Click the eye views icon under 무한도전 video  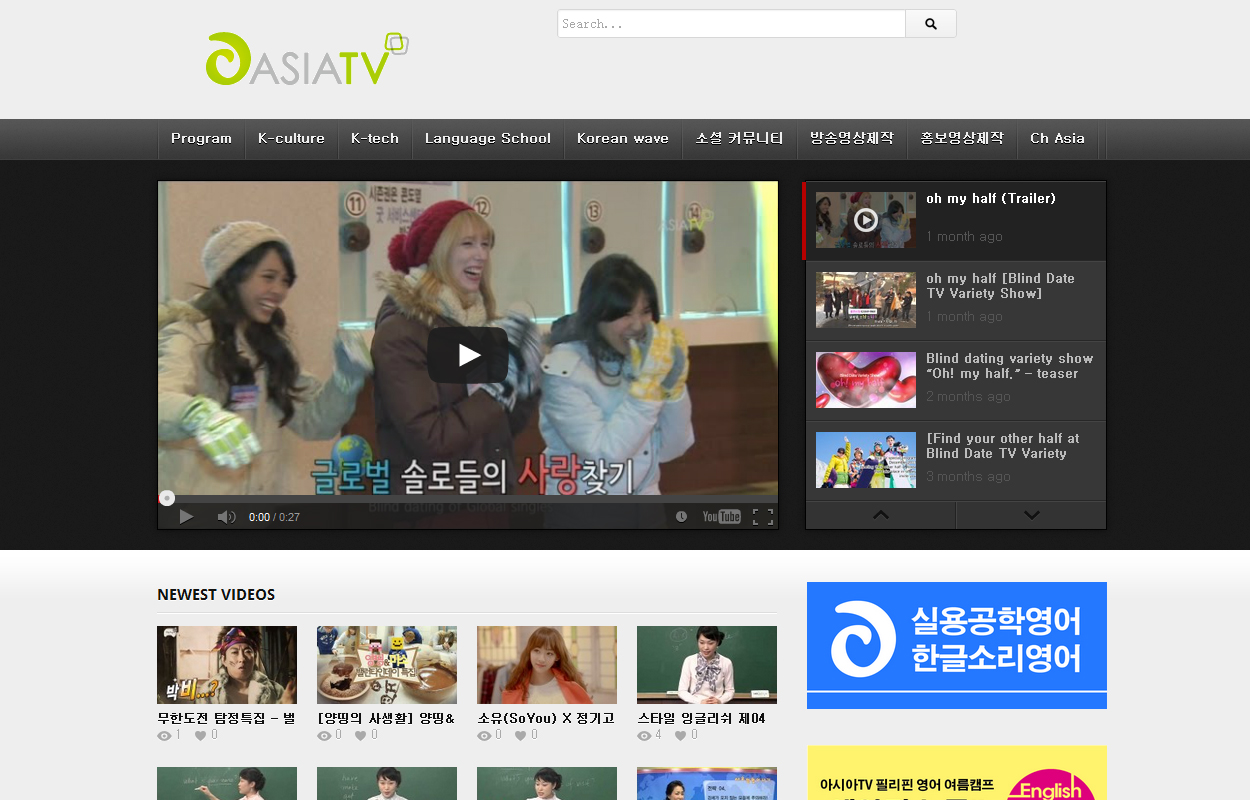[164, 736]
